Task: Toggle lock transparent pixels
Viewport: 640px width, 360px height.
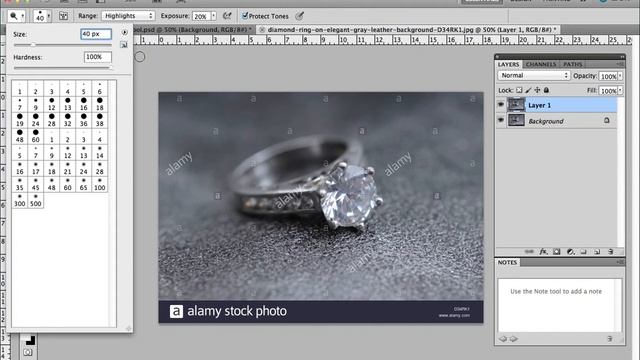Action: coord(519,90)
